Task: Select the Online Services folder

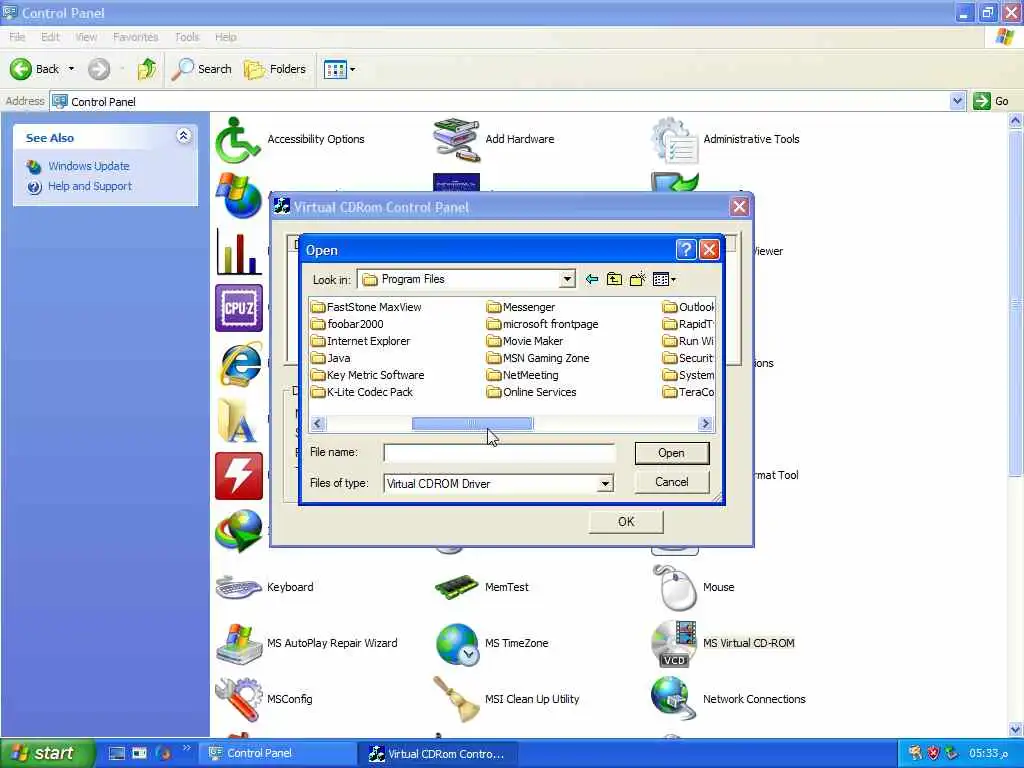Action: tap(531, 392)
